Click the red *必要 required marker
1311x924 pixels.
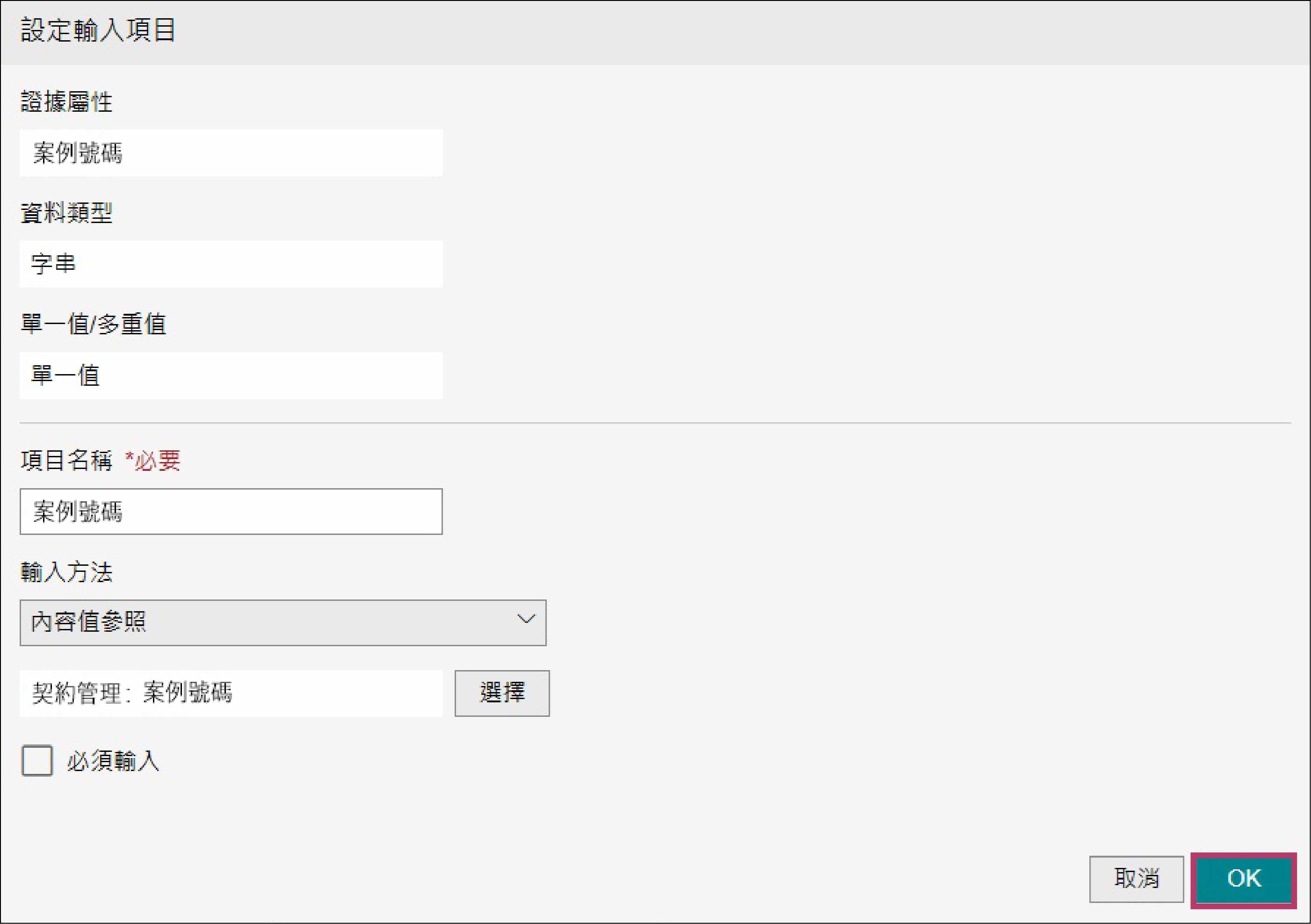(x=152, y=461)
